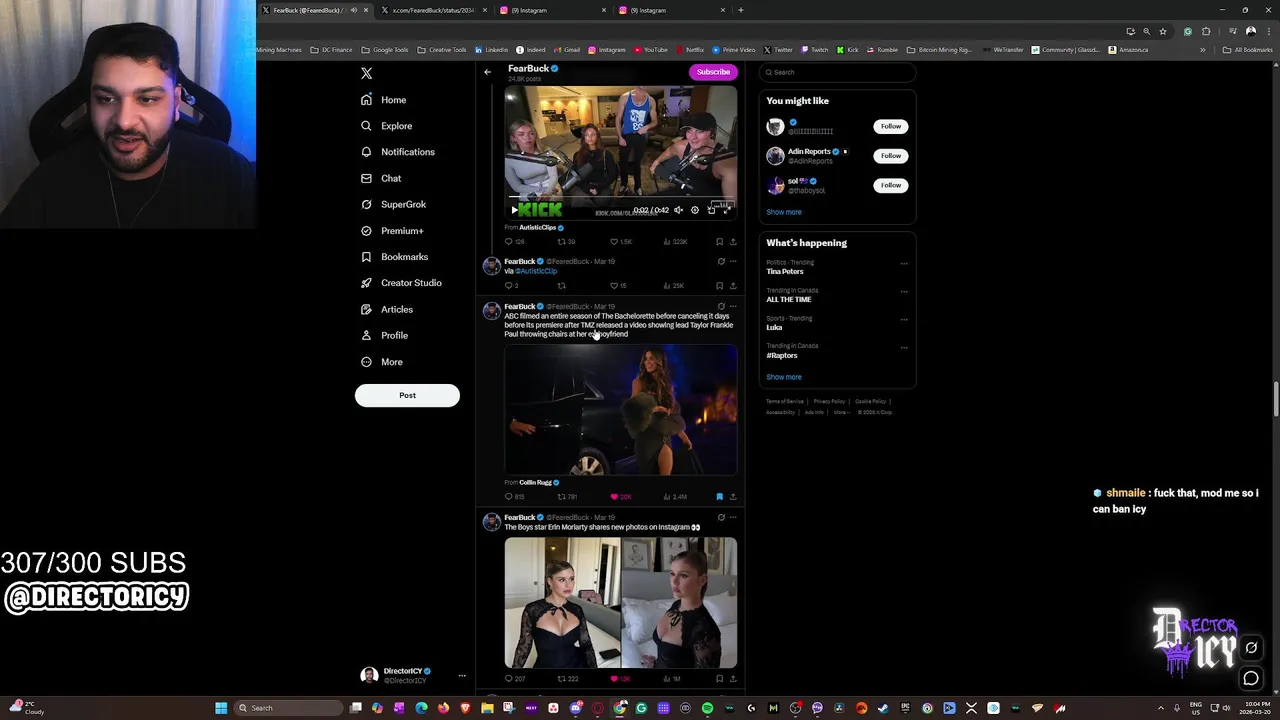Mute the Kick clip video
This screenshot has width=1280, height=720.
[678, 210]
